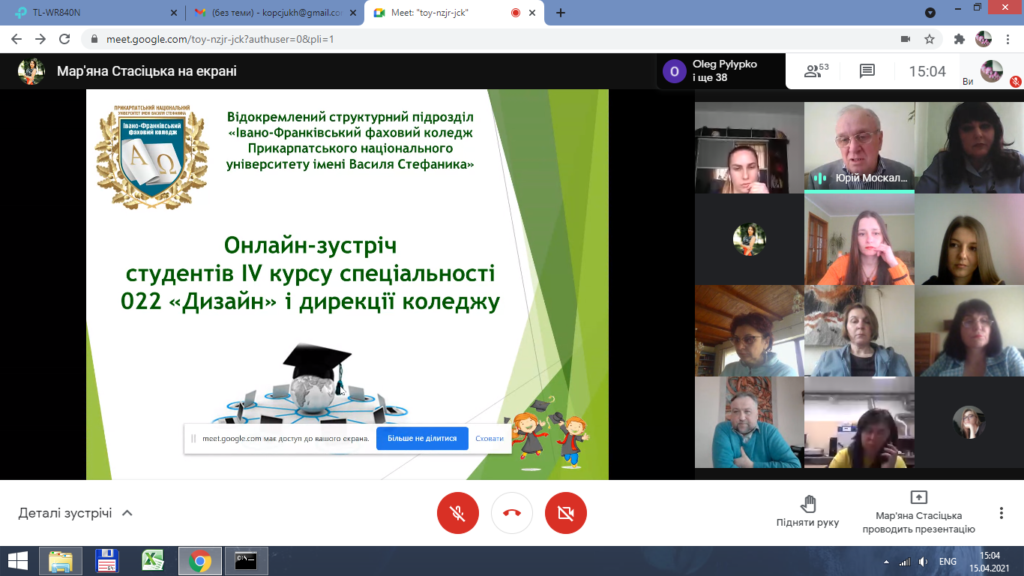Click Сховати to hide sharing notice

pyautogui.click(x=490, y=438)
